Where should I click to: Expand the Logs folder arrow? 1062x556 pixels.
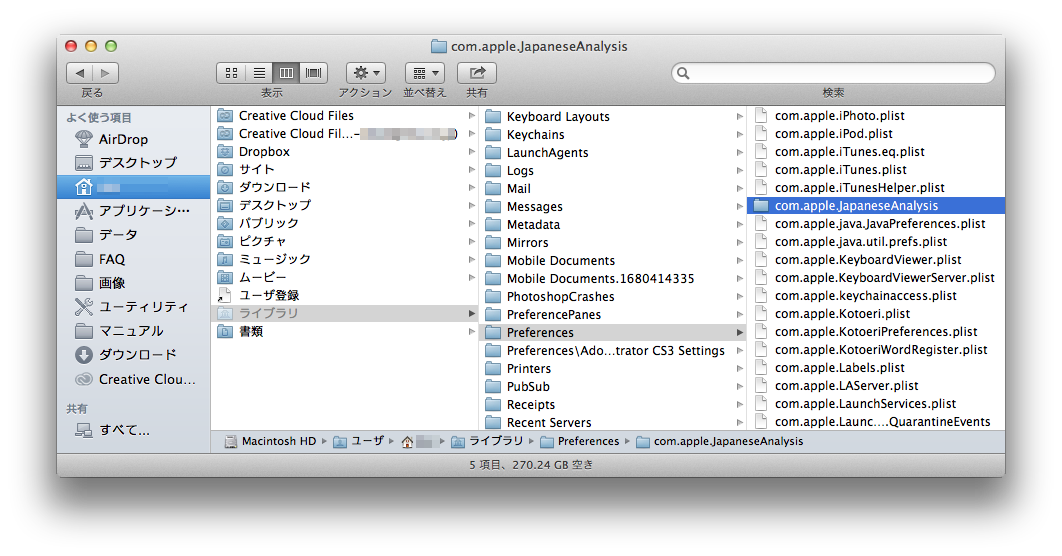740,171
